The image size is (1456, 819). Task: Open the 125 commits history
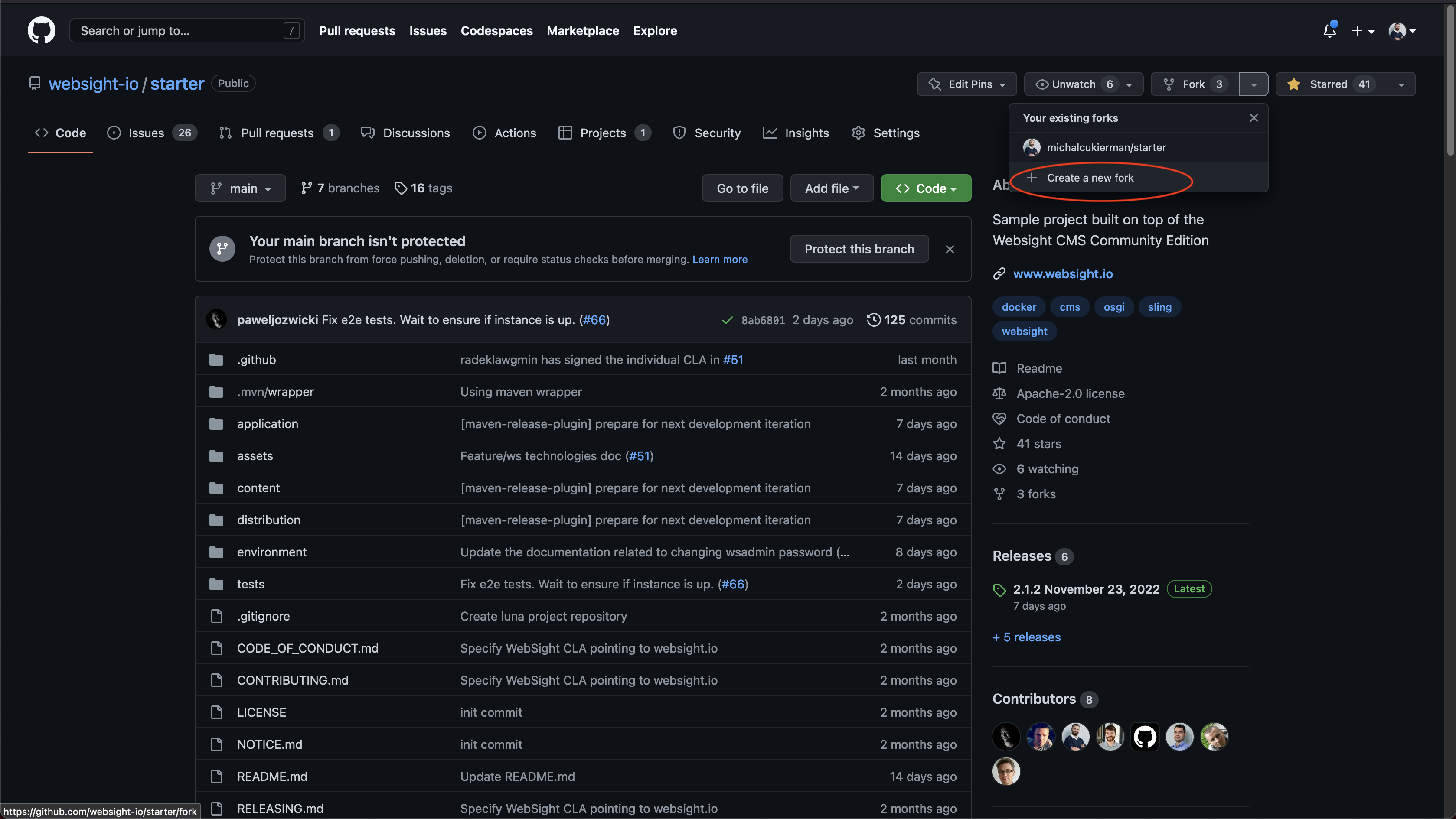click(x=912, y=320)
